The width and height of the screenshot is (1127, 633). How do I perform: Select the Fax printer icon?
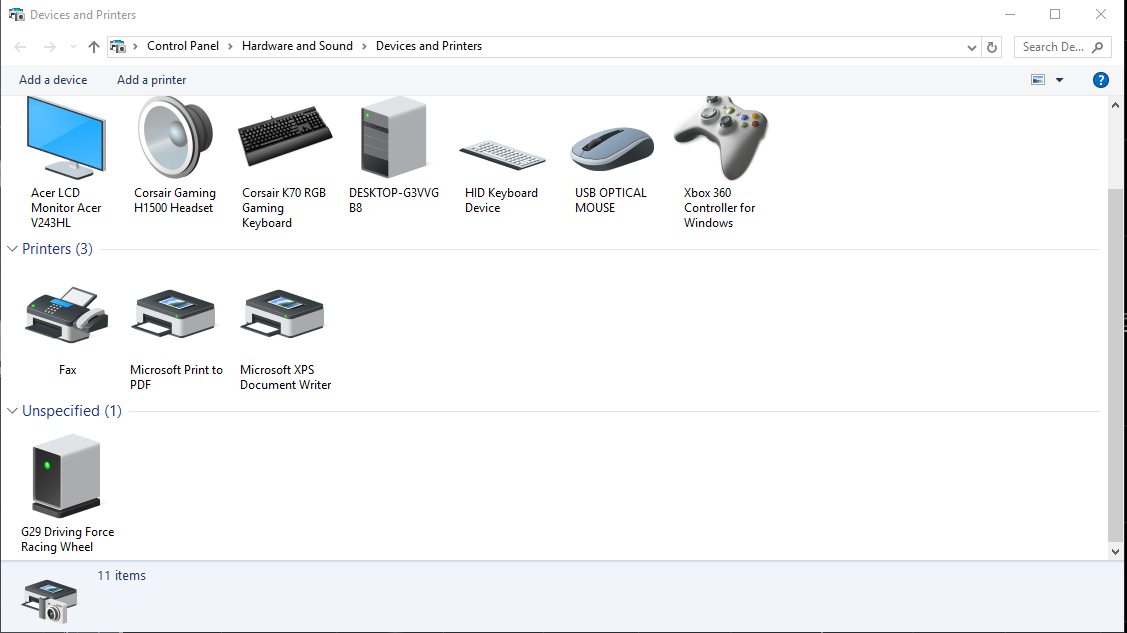(67, 315)
